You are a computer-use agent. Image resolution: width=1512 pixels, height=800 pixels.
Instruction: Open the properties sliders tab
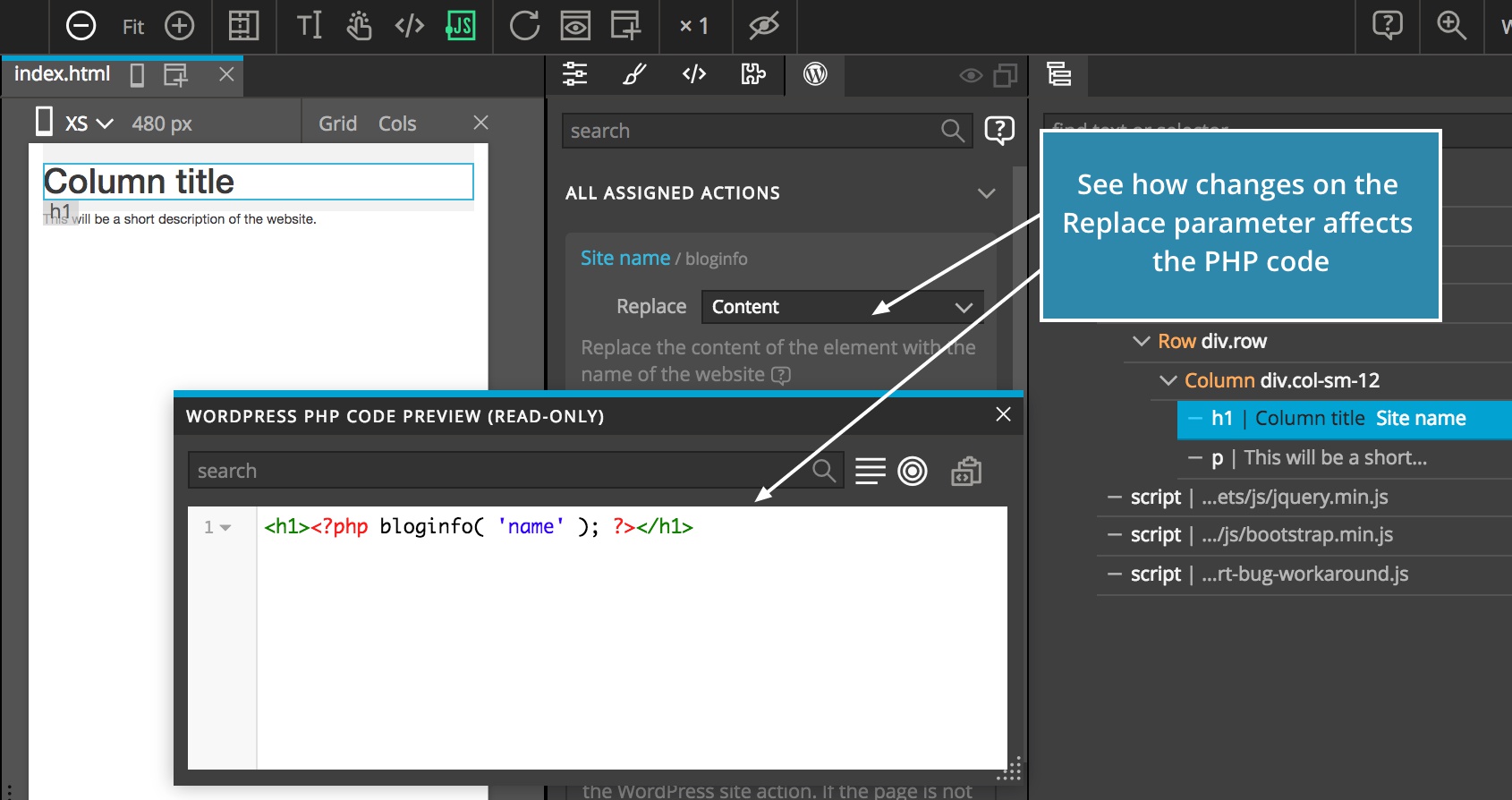click(574, 74)
